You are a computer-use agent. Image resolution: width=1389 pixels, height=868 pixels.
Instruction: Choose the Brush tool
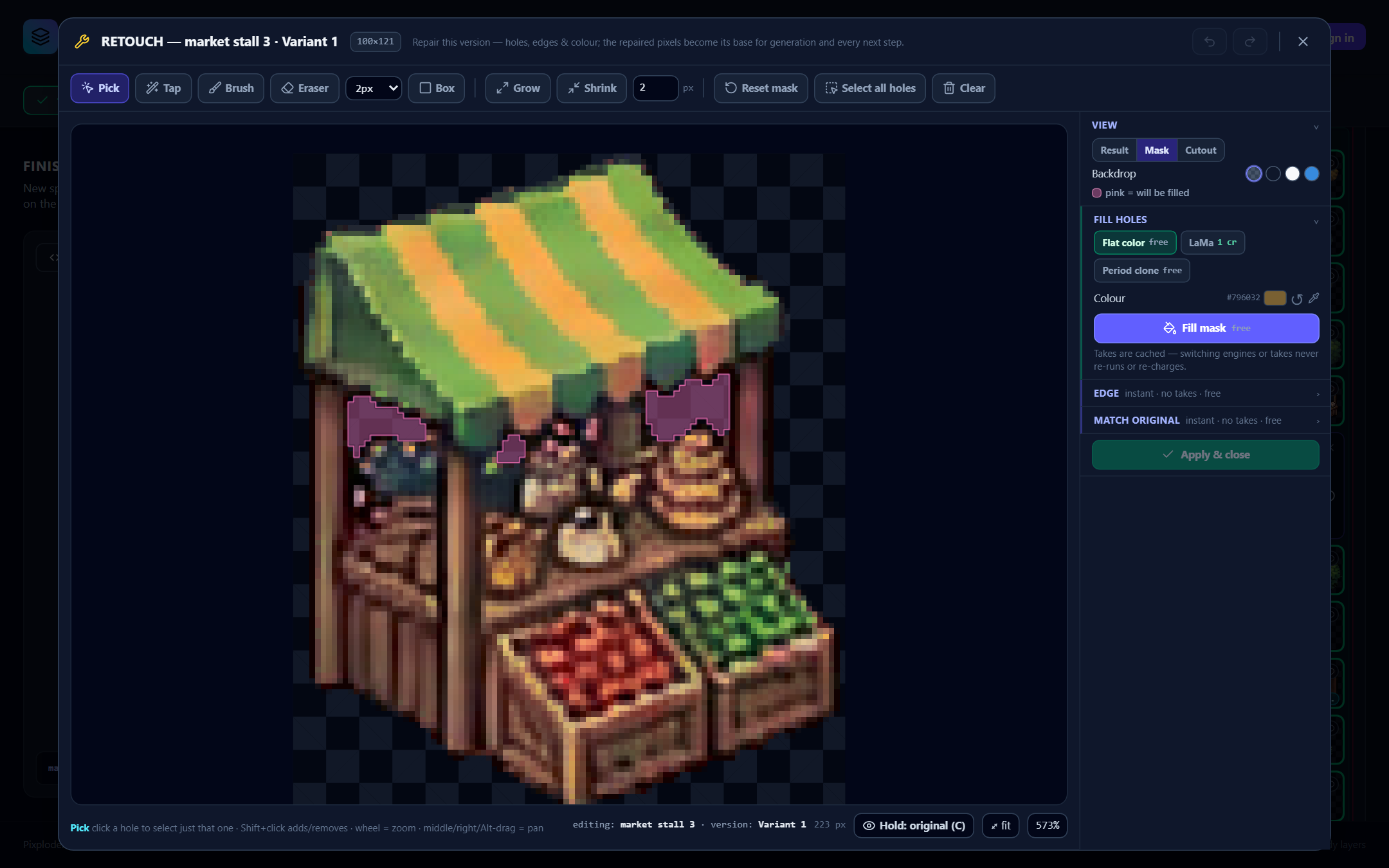[231, 88]
